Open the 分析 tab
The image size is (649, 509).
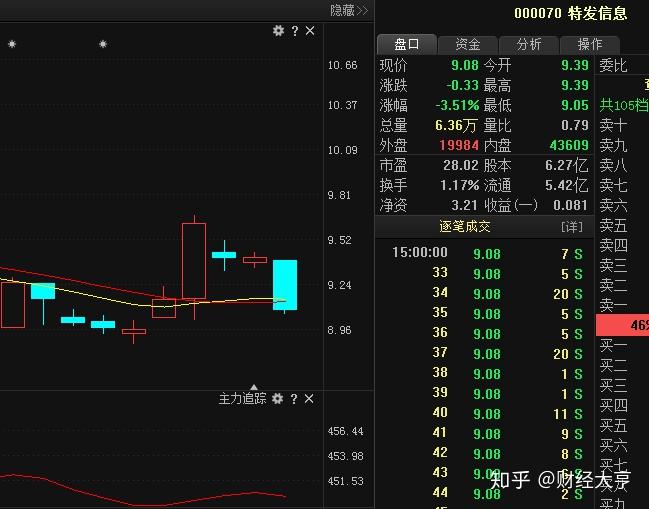529,44
